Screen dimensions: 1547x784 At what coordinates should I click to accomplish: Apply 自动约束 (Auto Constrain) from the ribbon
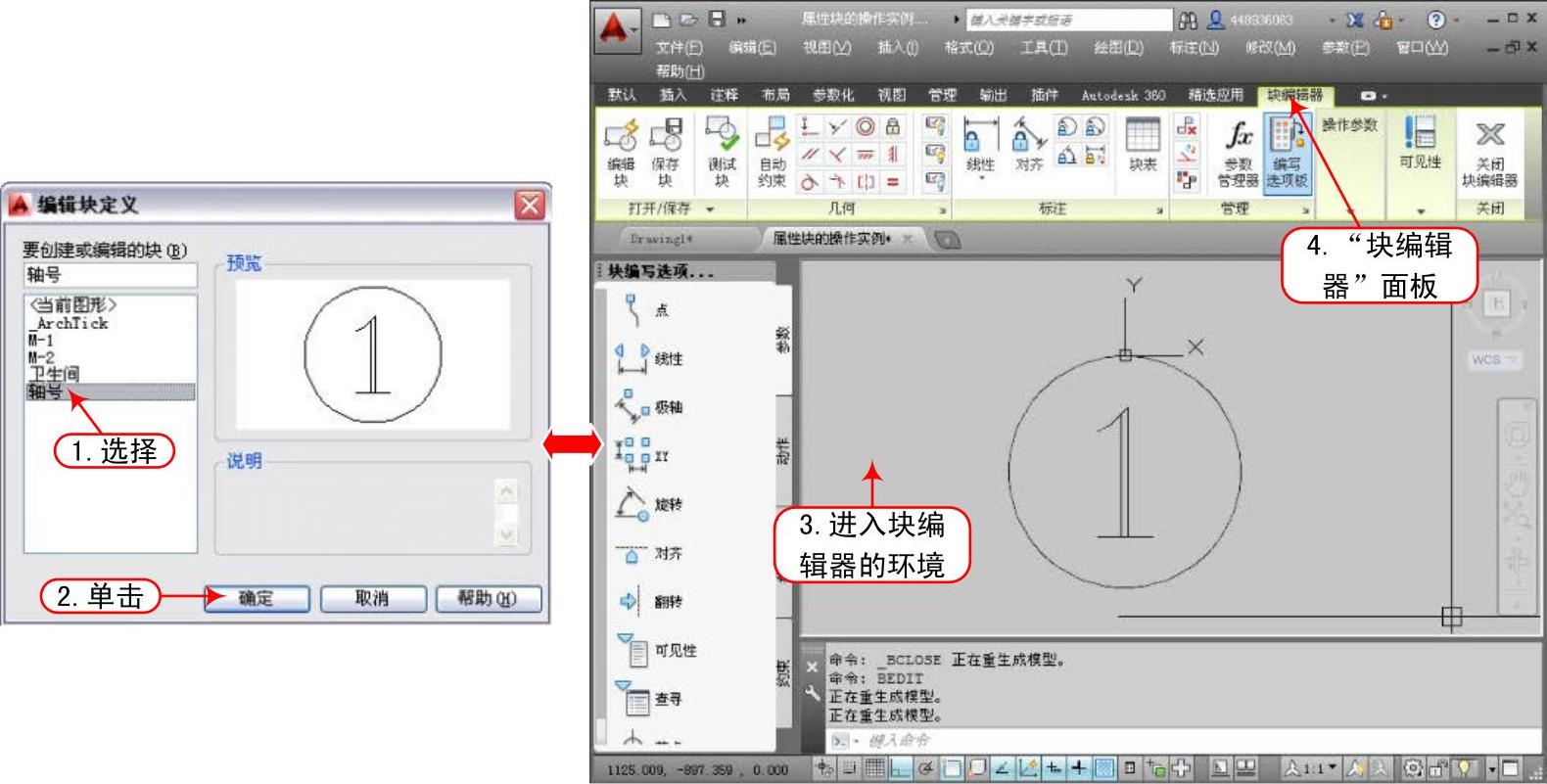point(772,153)
